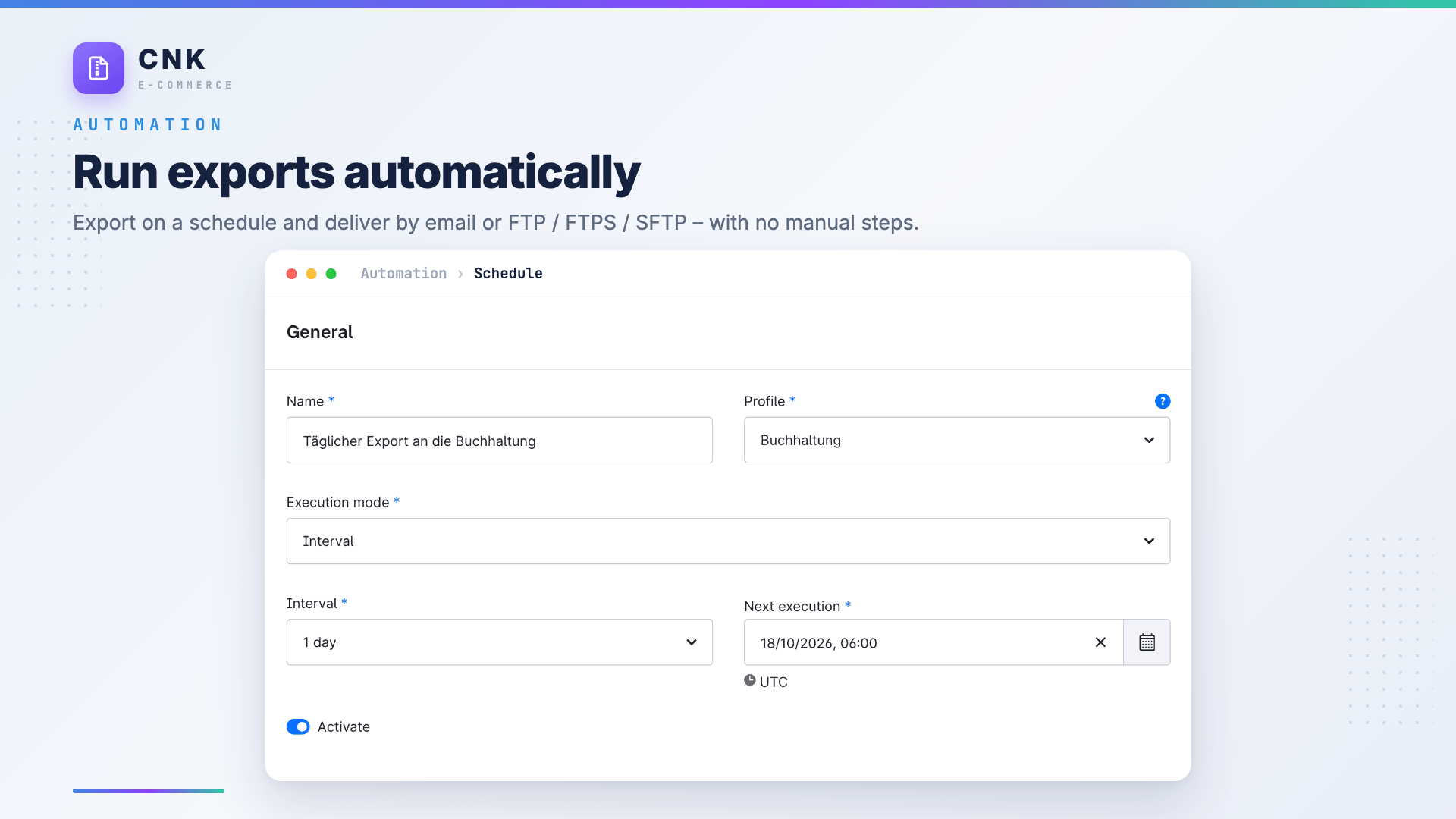1456x819 pixels.
Task: Click the Run exports automatically headline
Action: [x=356, y=172]
